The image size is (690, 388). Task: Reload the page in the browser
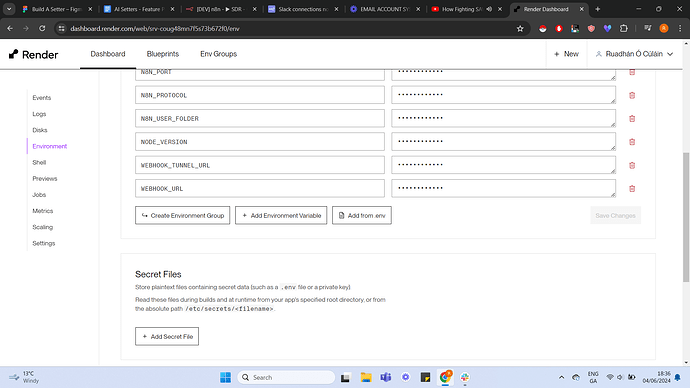[x=42, y=29]
